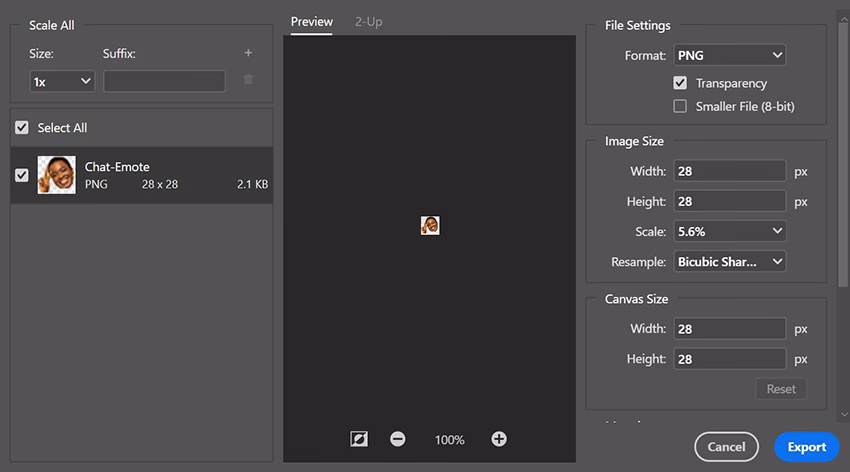This screenshot has width=850, height=472.
Task: Click the scrollbar down arrow
Action: (844, 415)
